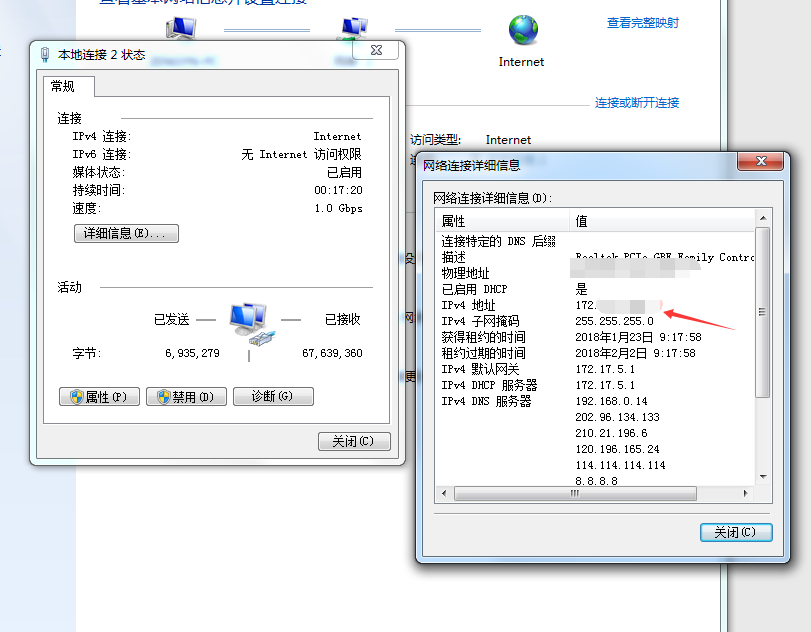The height and width of the screenshot is (632, 811).
Task: Click the vertical scrollbar thumb in details list
Action: tap(762, 312)
